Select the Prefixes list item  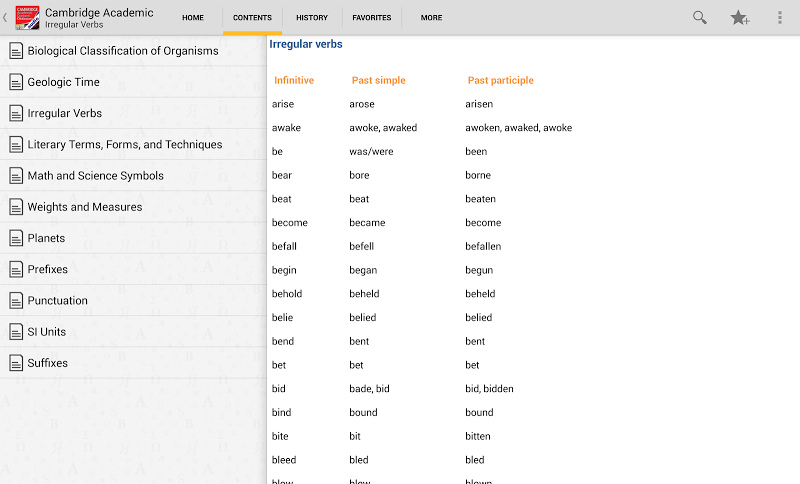coord(48,270)
